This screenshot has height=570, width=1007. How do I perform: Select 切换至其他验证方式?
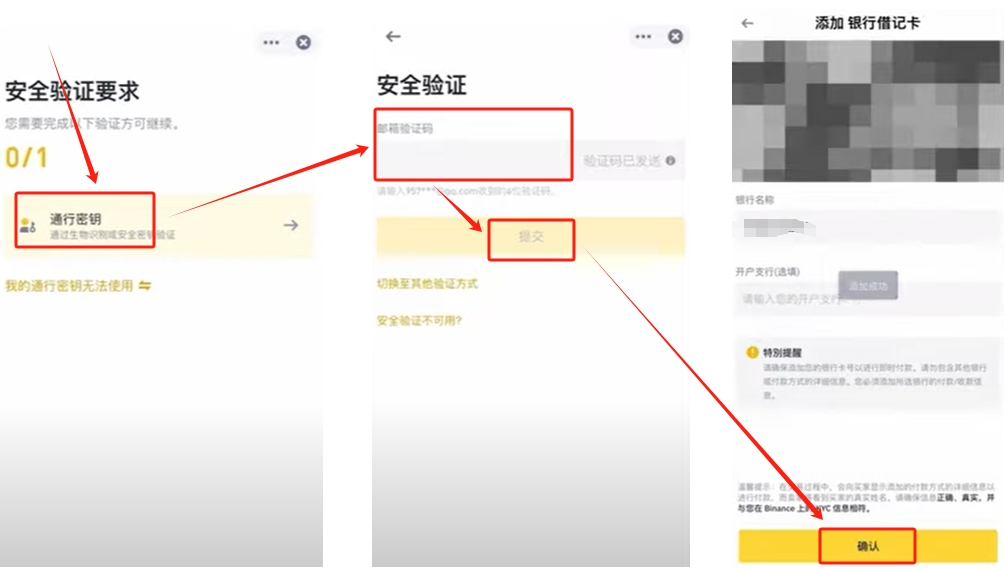point(427,284)
